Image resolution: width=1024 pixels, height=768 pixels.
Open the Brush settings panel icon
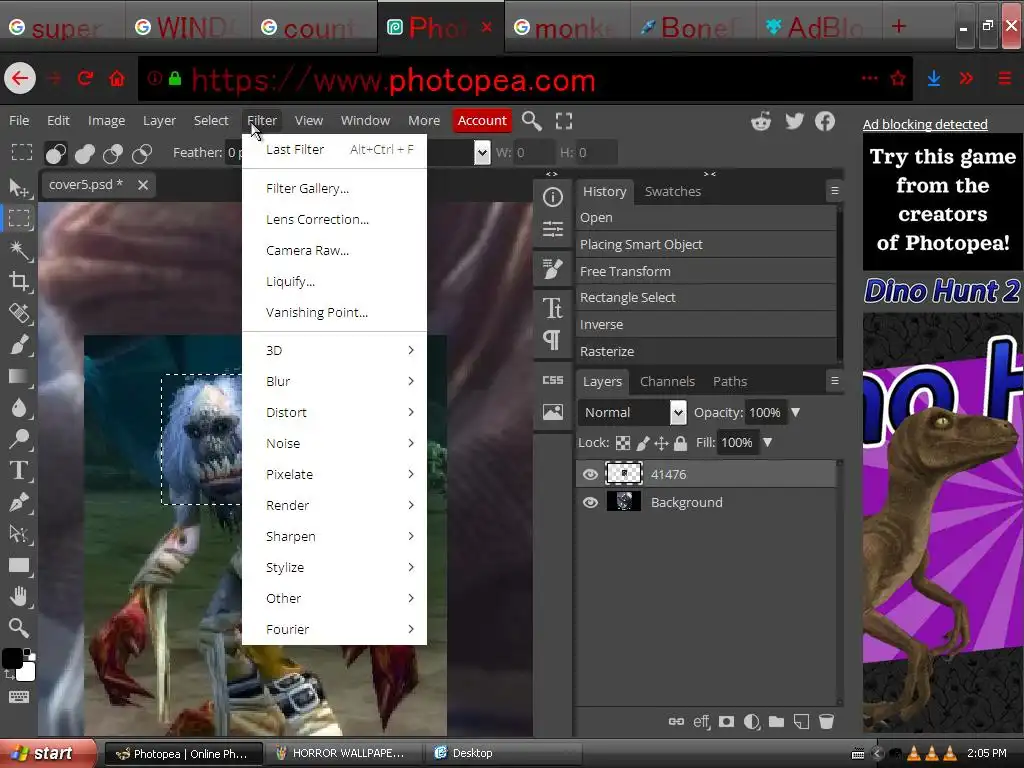[552, 268]
